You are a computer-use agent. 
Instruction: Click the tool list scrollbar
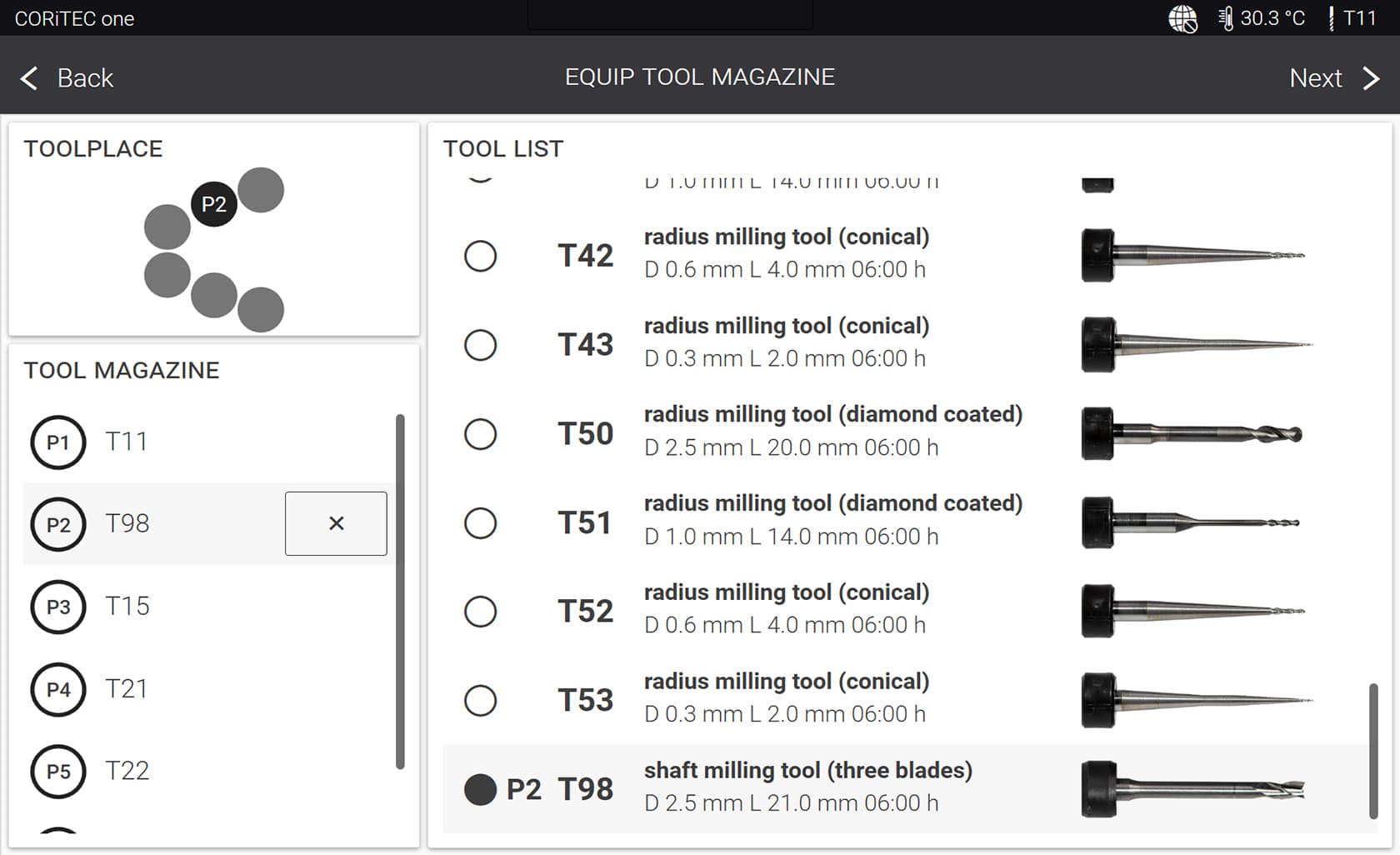click(x=1373, y=750)
